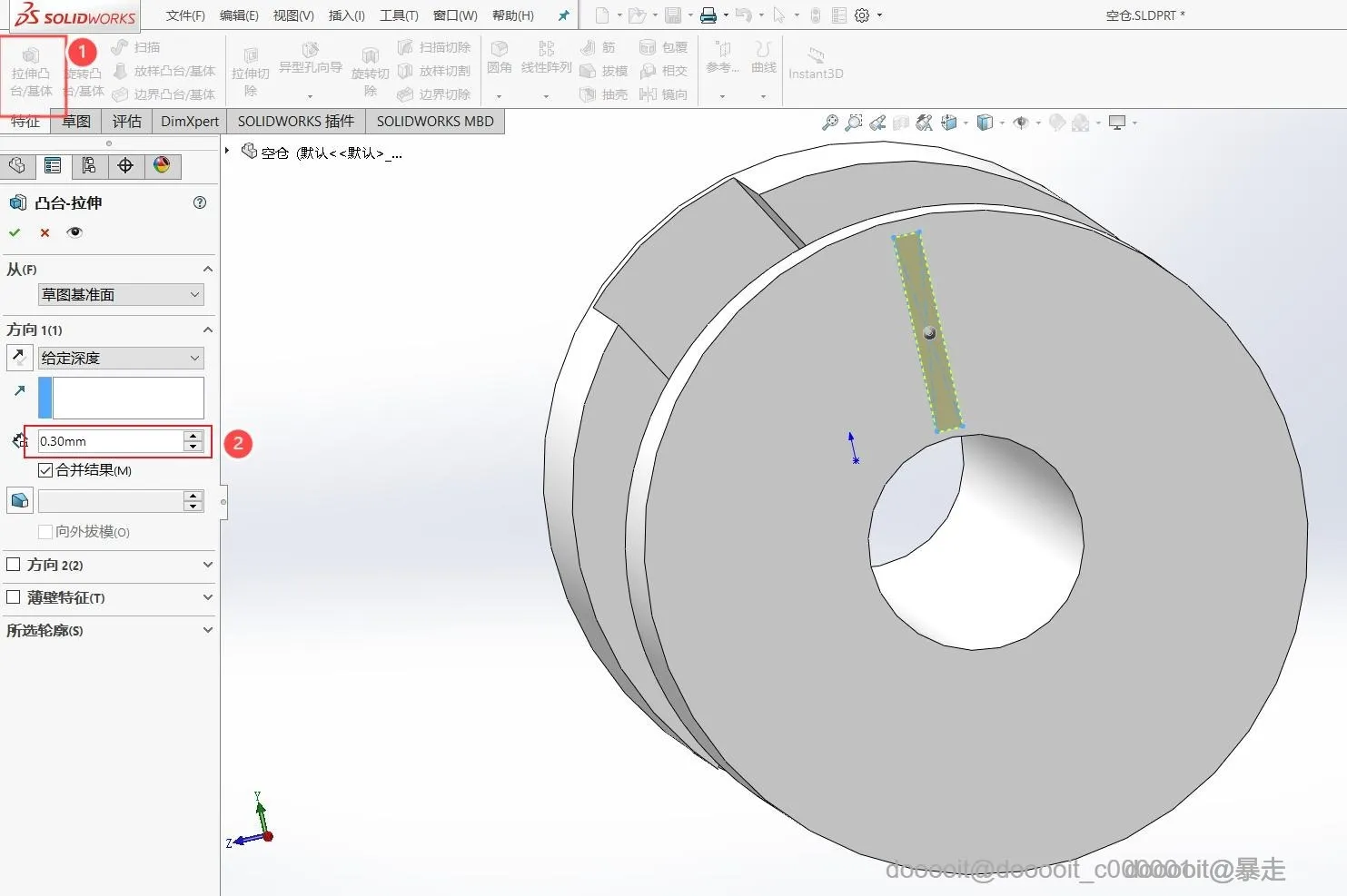Click the reverse direction arrow icon

19,358
